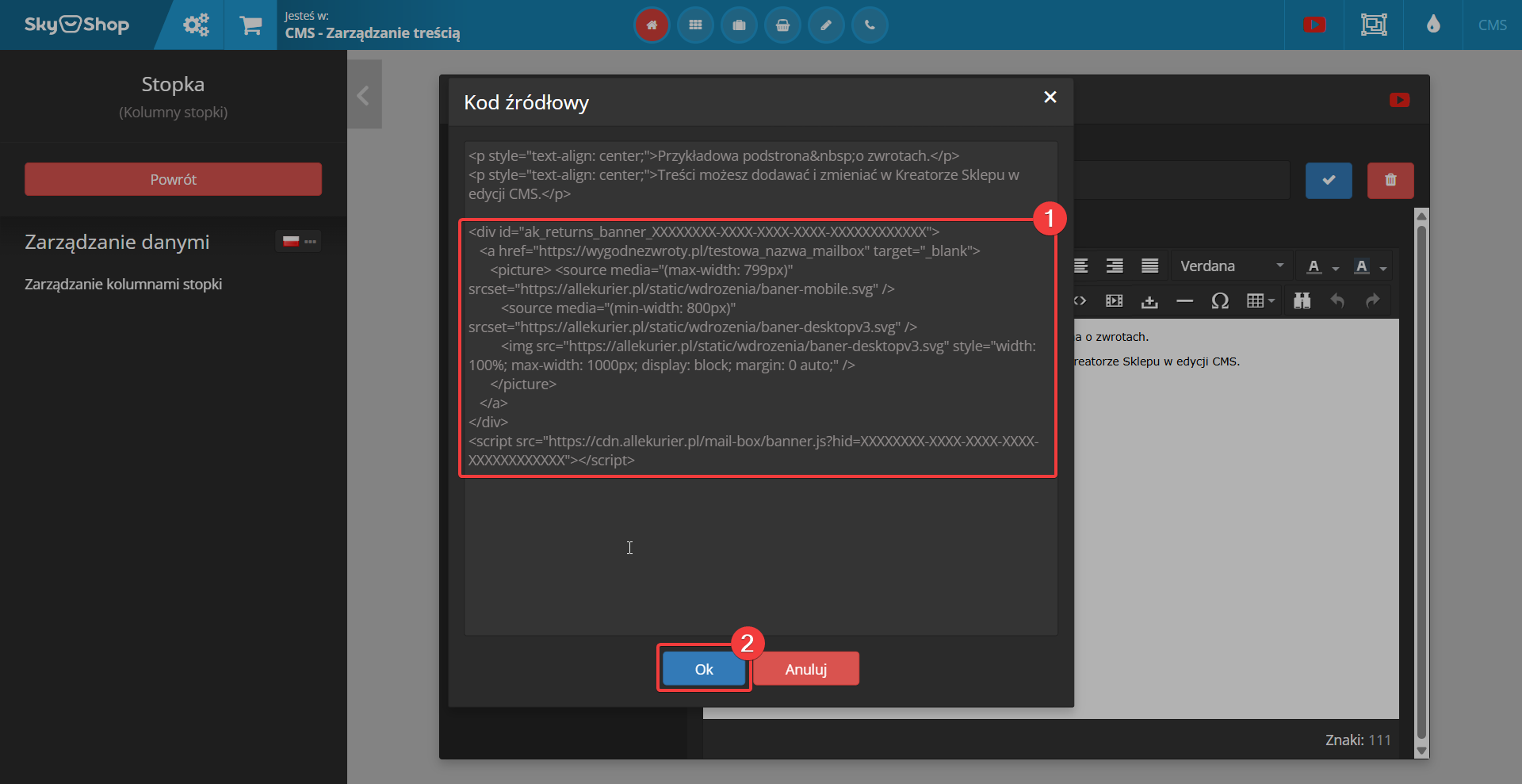Click the droplet theme icon

(1433, 25)
